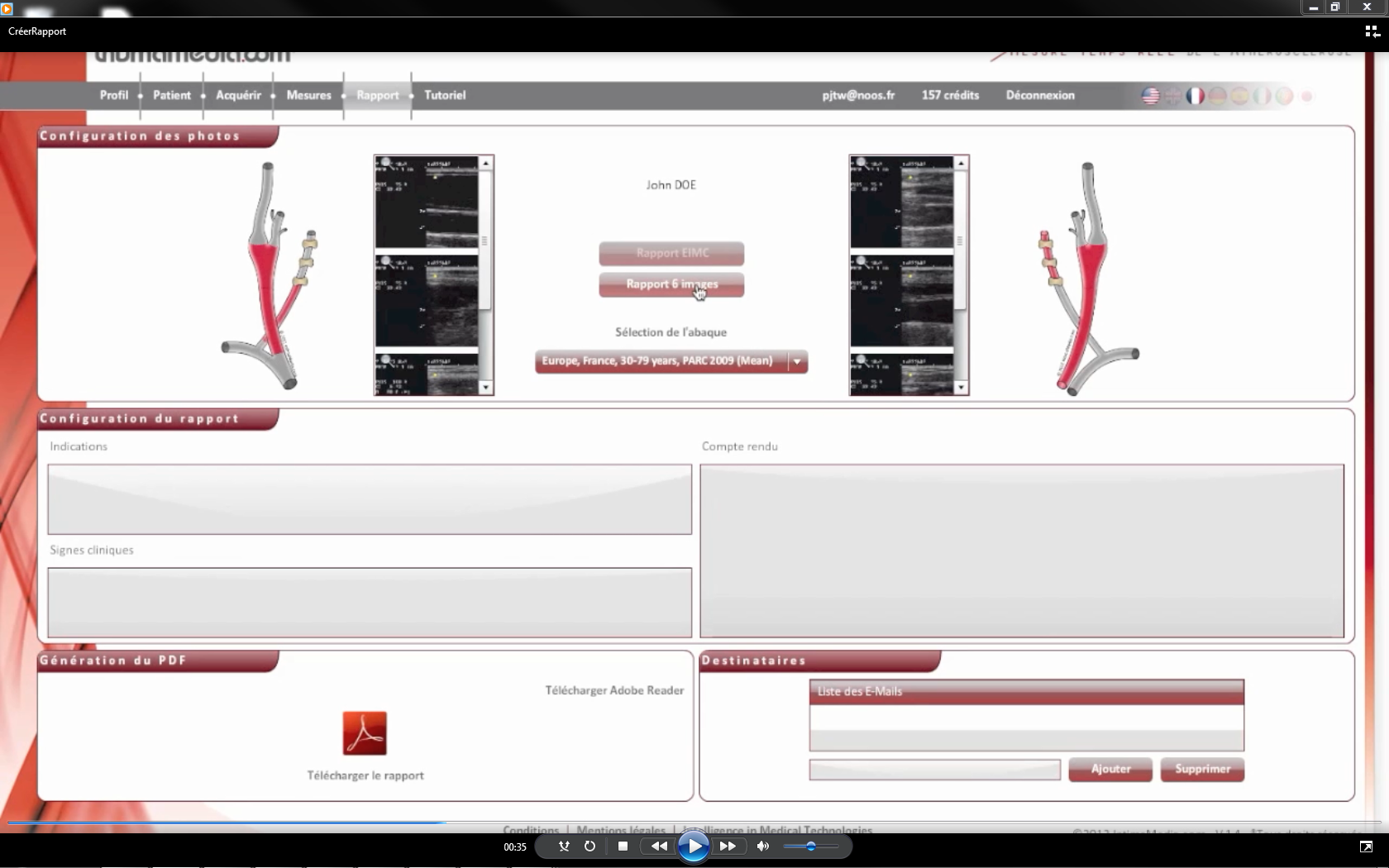Select the French flag language icon
Screen dimensions: 1389x868
pos(1195,96)
